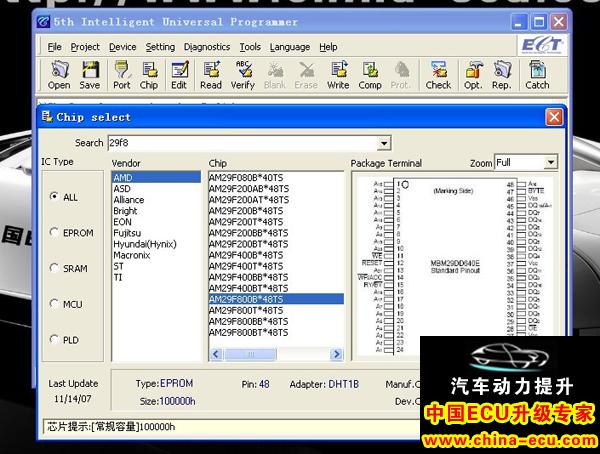
Task: Expand the Search history dropdown arrow
Action: tap(383, 144)
